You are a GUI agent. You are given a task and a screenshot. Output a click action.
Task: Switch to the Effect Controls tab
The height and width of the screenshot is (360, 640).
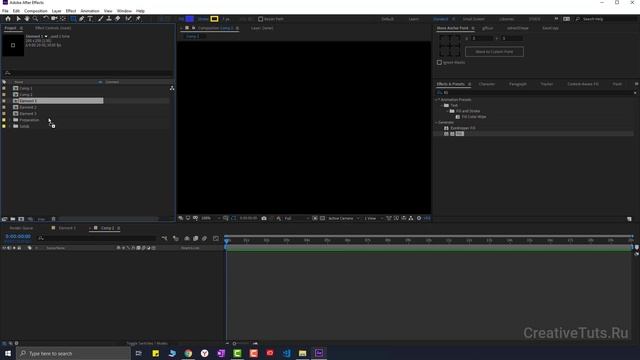(53, 28)
